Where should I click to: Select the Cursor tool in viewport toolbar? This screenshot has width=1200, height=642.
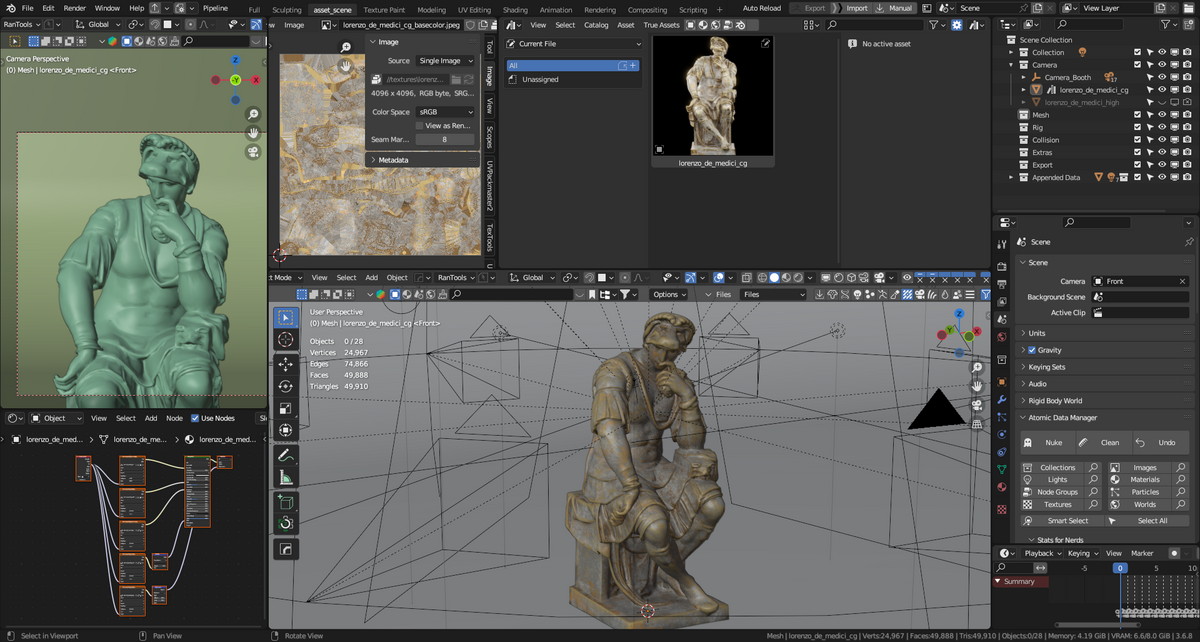coord(286,340)
